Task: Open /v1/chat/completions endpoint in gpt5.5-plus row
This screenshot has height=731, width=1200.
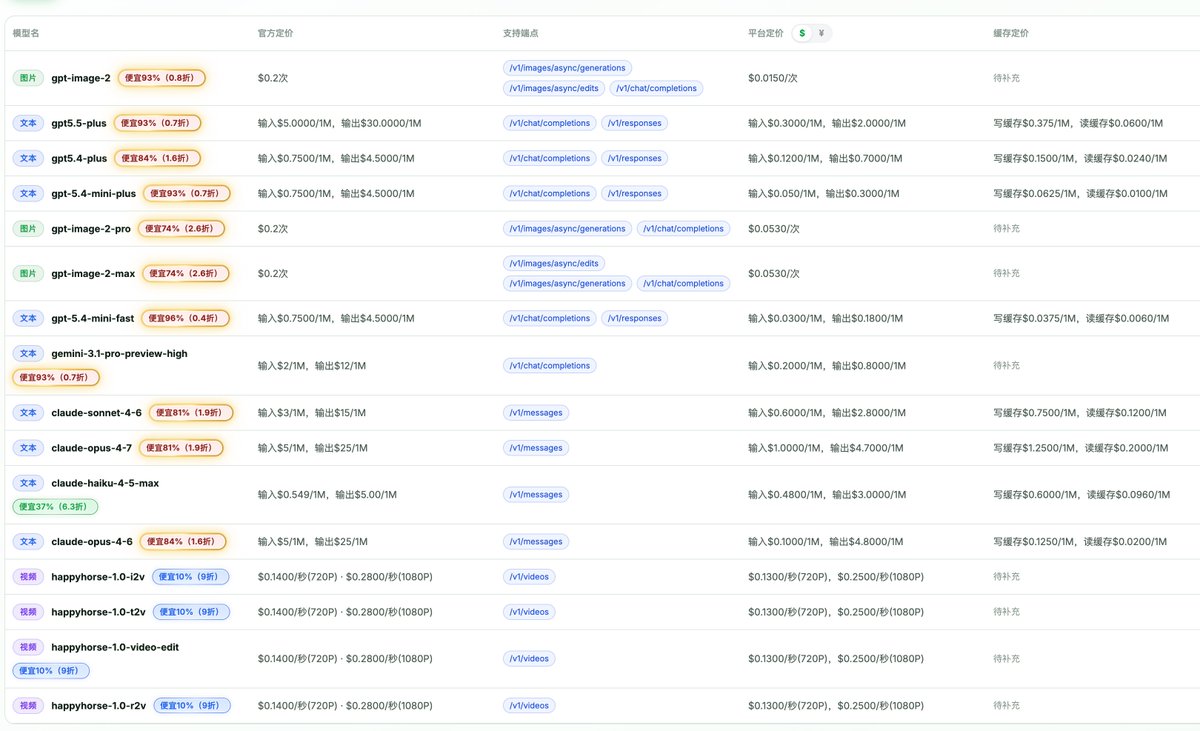Action: pos(550,123)
